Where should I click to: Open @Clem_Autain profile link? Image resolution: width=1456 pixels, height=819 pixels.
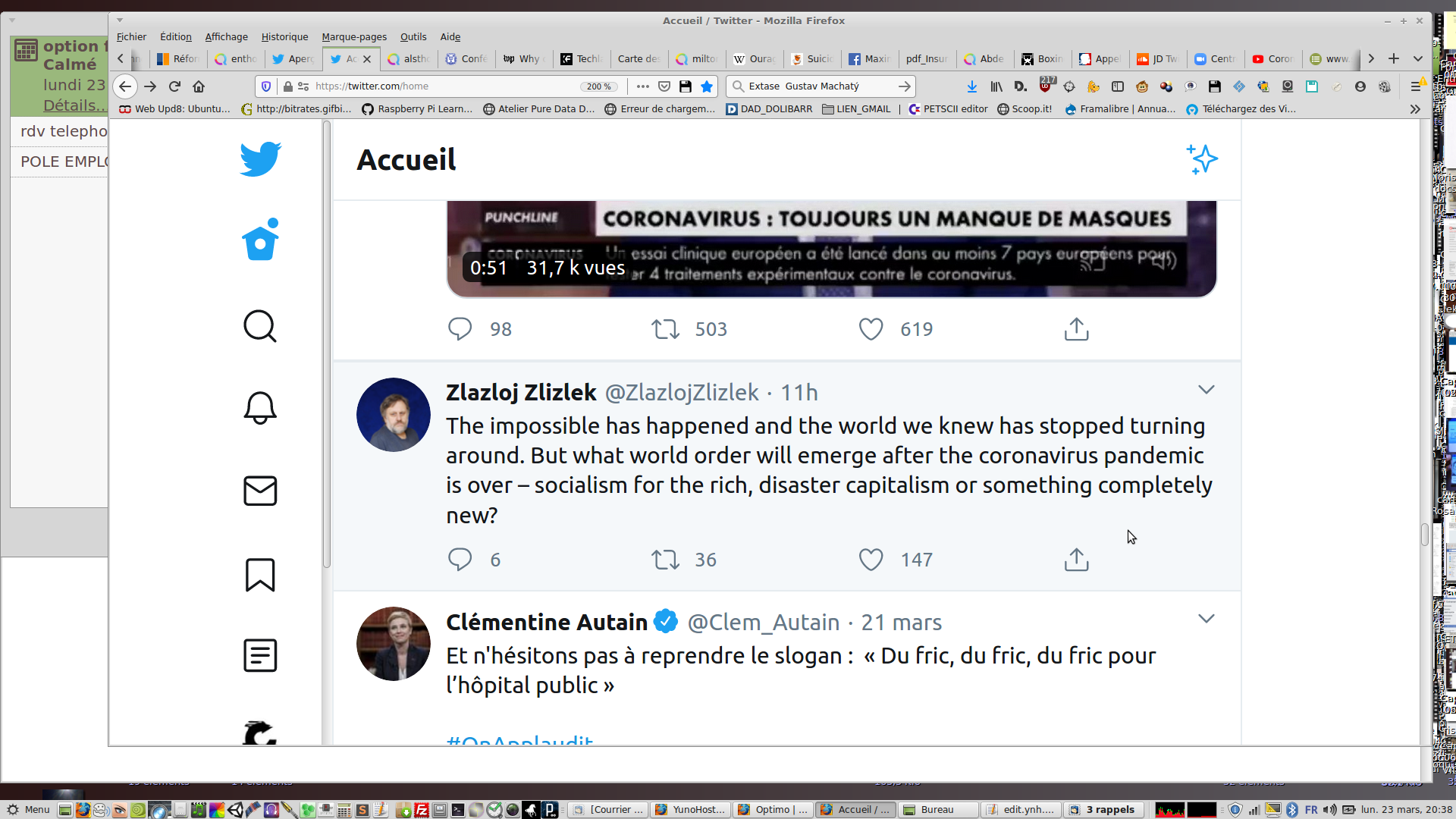click(763, 623)
